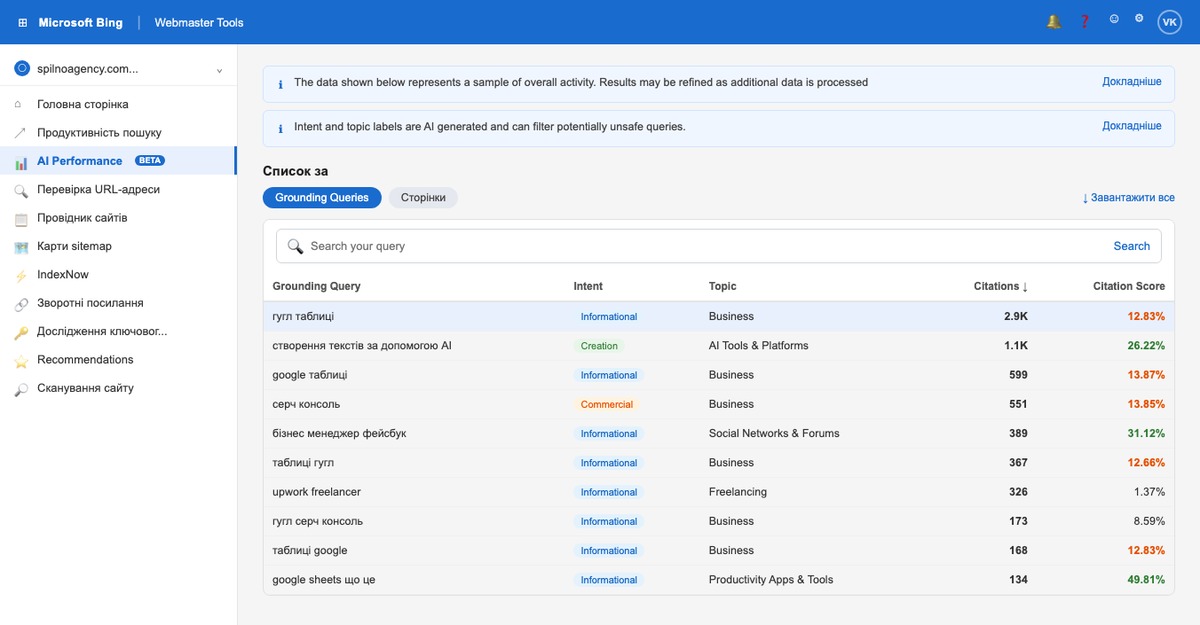Viewport: 1200px width, 625px height.
Task: Click the smiley feedback icon
Action: coord(1114,19)
